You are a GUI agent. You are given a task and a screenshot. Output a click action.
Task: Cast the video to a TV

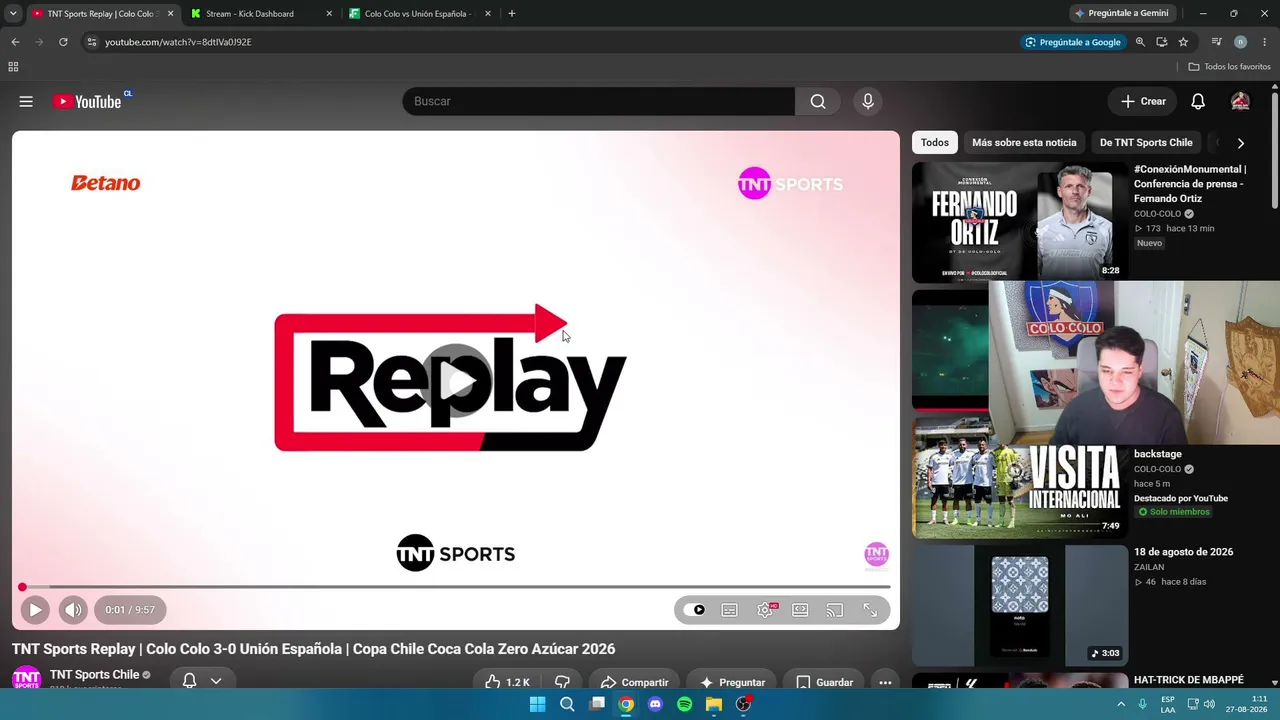tap(835, 610)
